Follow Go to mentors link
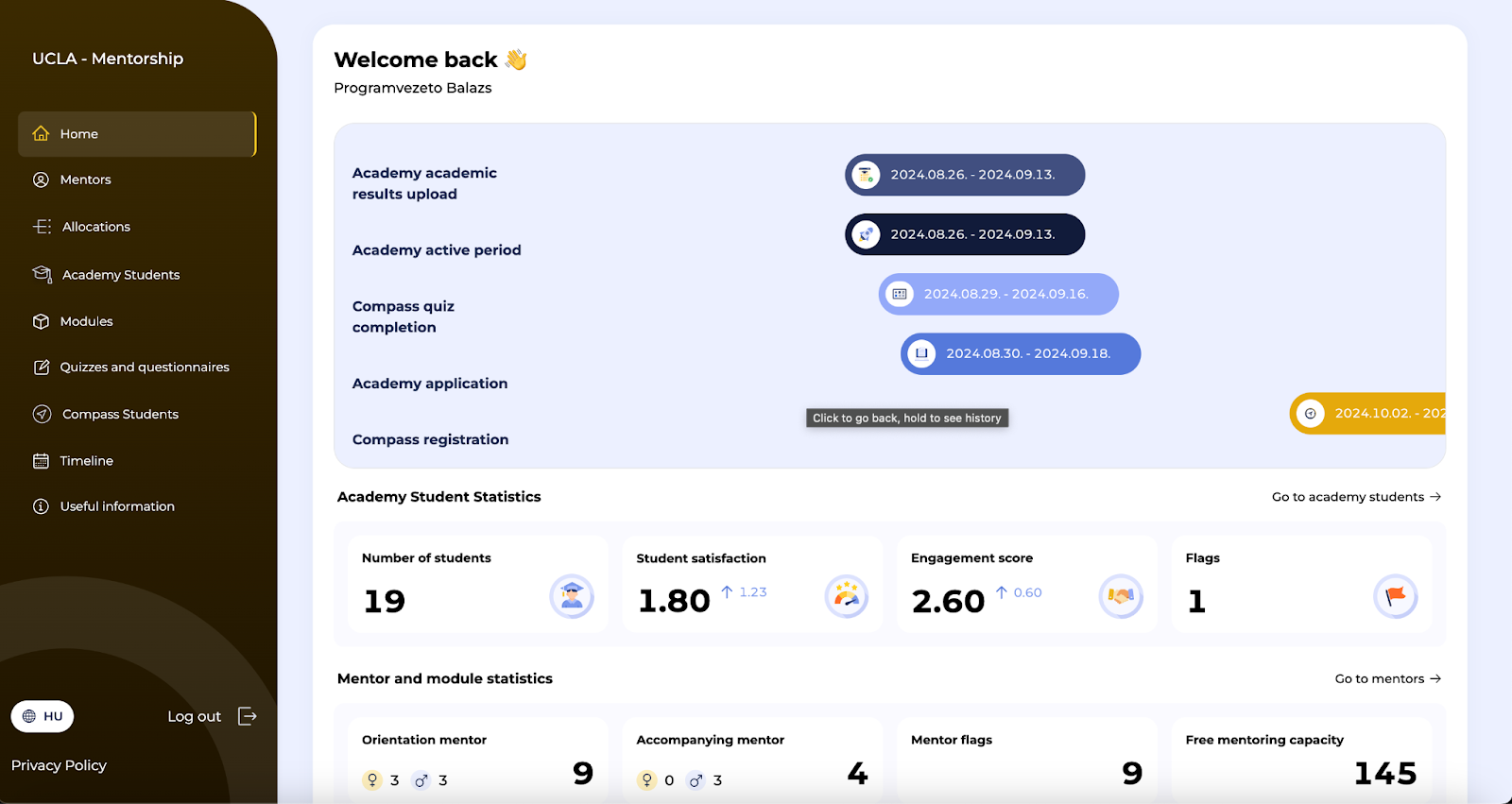 1388,678
